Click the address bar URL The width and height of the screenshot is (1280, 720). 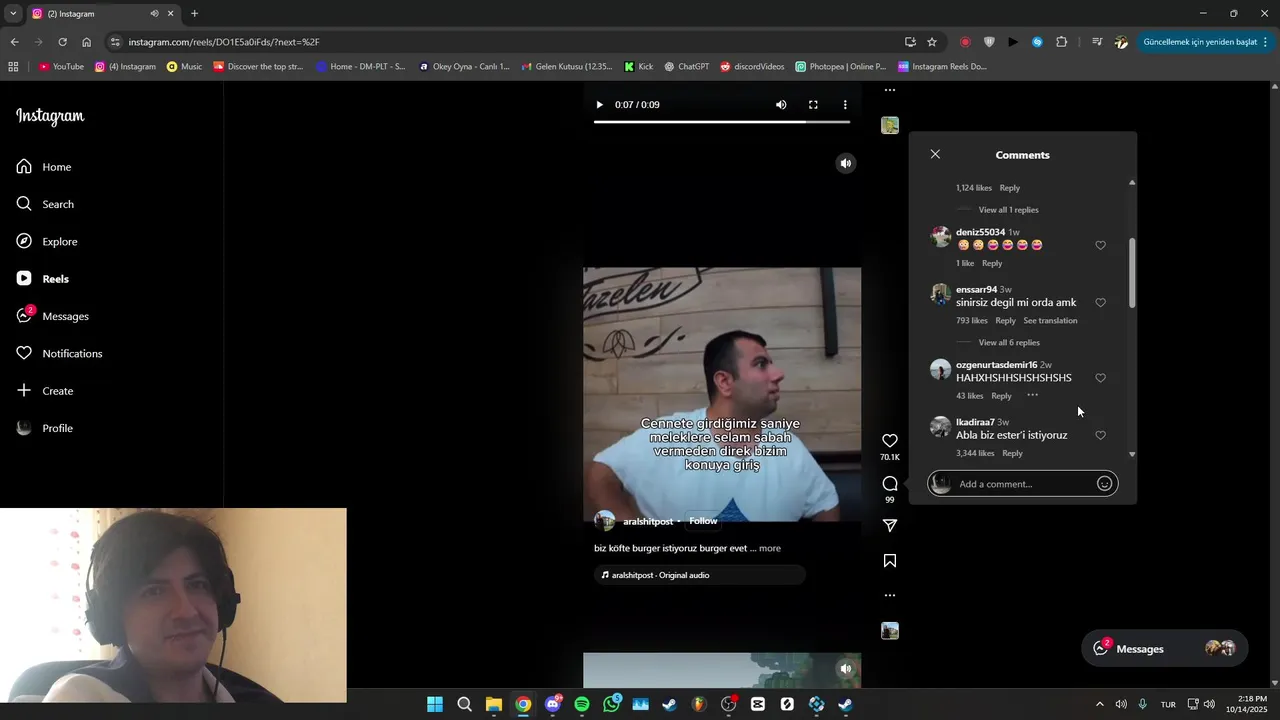pyautogui.click(x=224, y=42)
